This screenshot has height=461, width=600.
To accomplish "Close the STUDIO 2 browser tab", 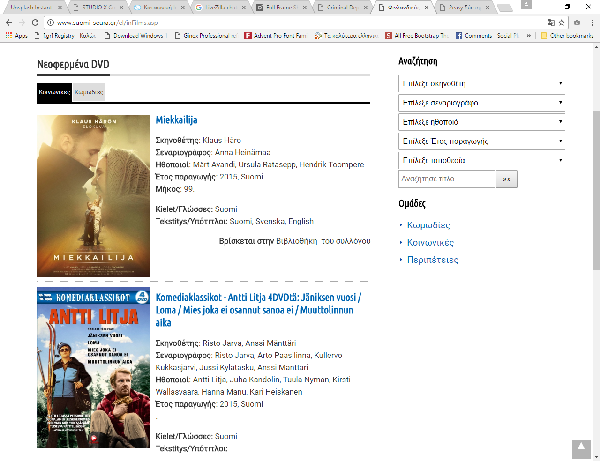I will (x=121, y=7).
